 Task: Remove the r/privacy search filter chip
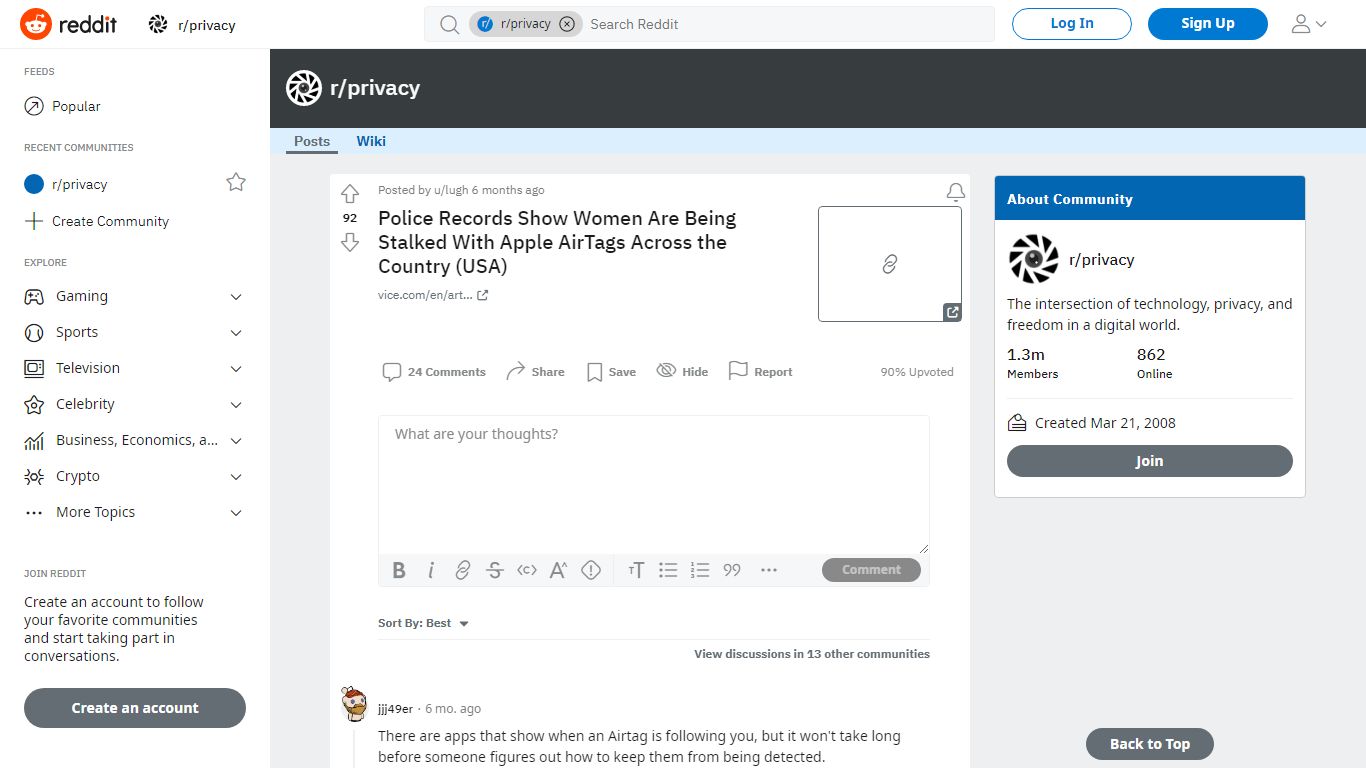[567, 24]
